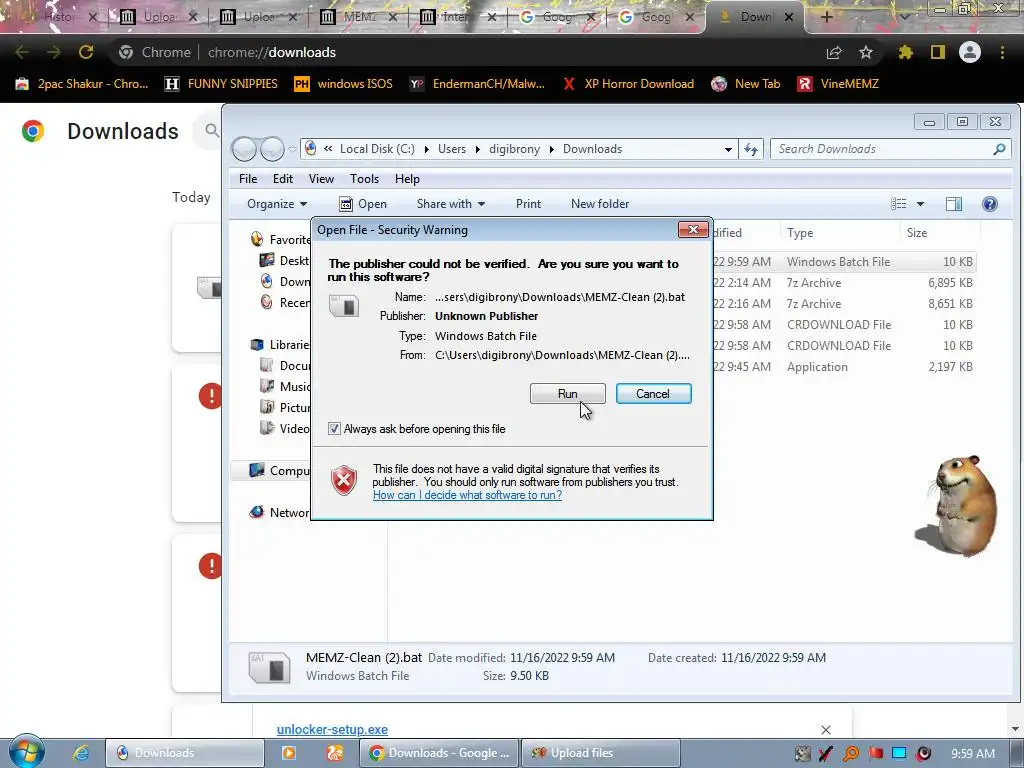Select Desktop in the navigation pane
Screen dimensions: 1024x768
coord(285,260)
